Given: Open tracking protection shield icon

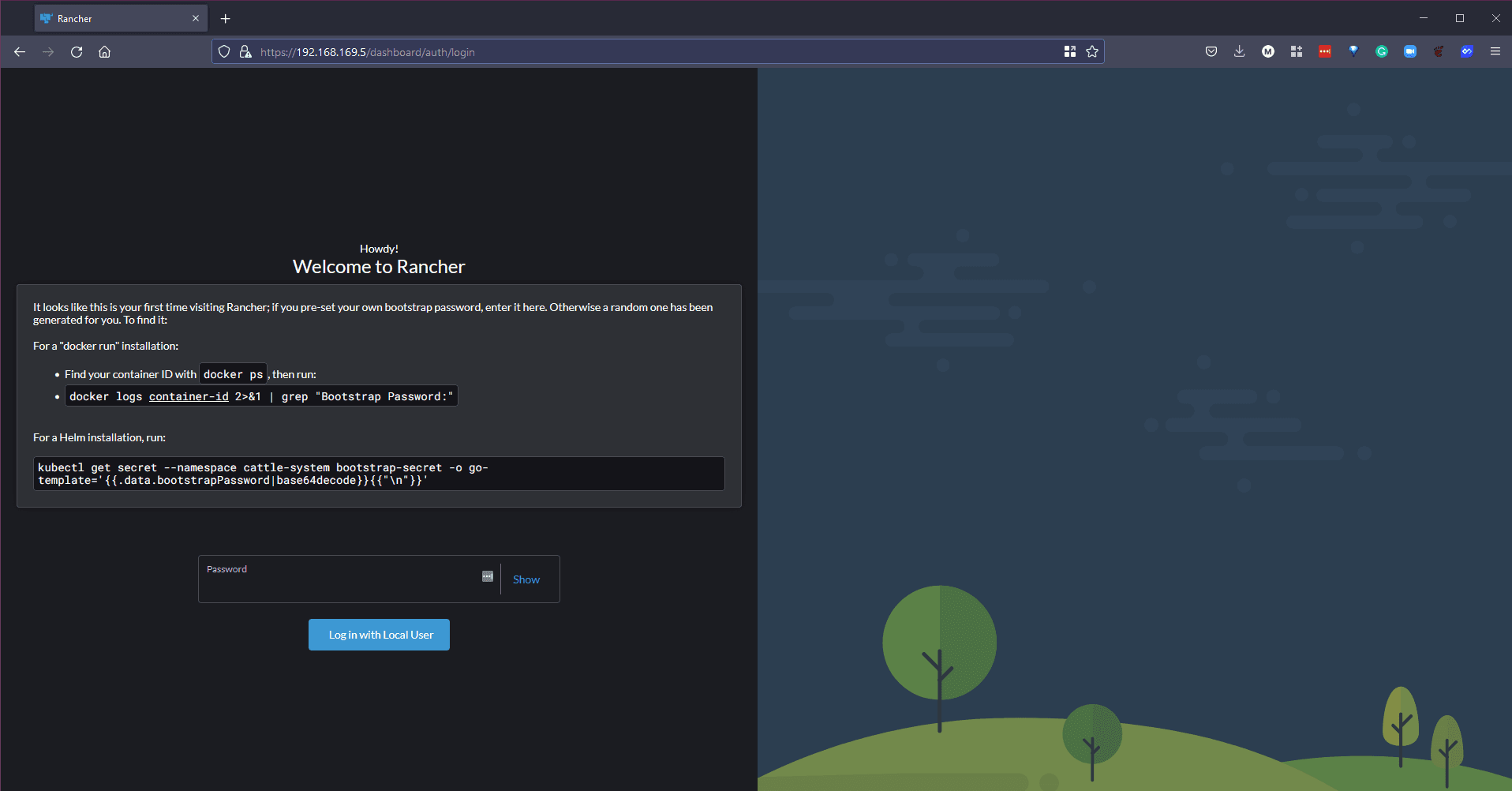Looking at the screenshot, I should [x=224, y=52].
